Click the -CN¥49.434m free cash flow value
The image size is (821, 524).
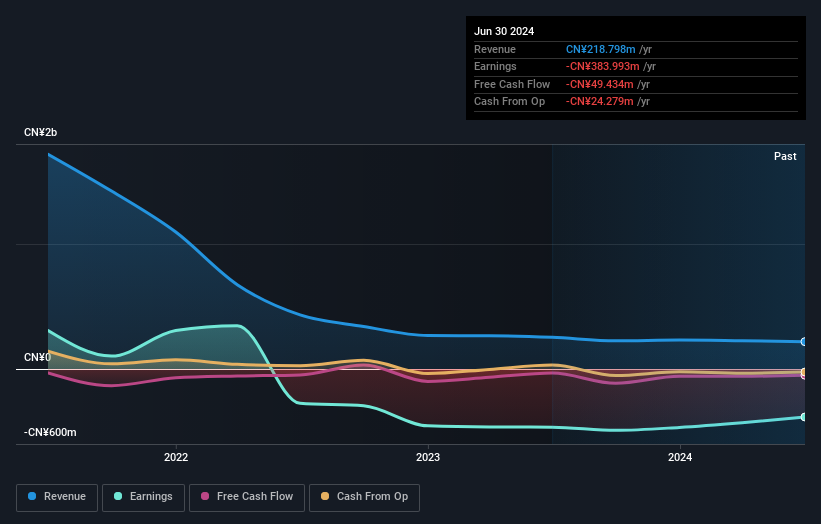(x=600, y=84)
